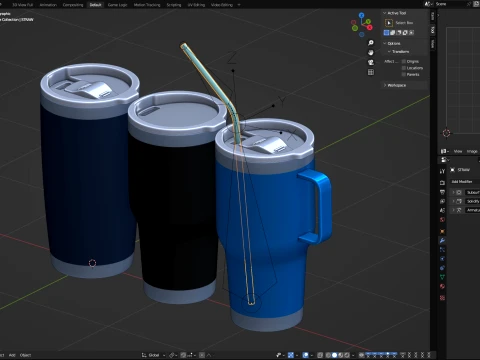Open the Modifiers wrench properties tab

tap(442, 240)
